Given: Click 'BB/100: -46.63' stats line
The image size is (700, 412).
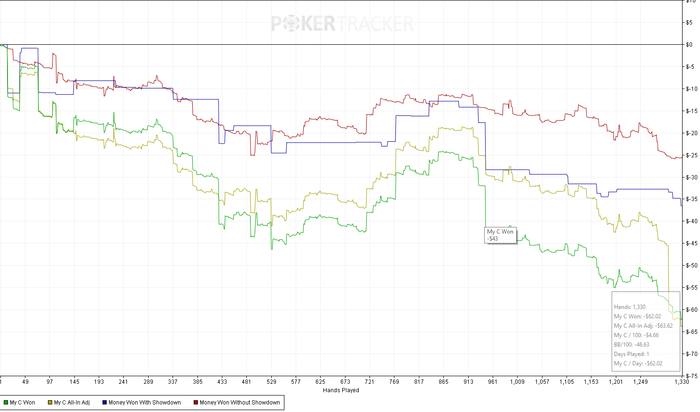Looking at the screenshot, I should pyautogui.click(x=632, y=344).
